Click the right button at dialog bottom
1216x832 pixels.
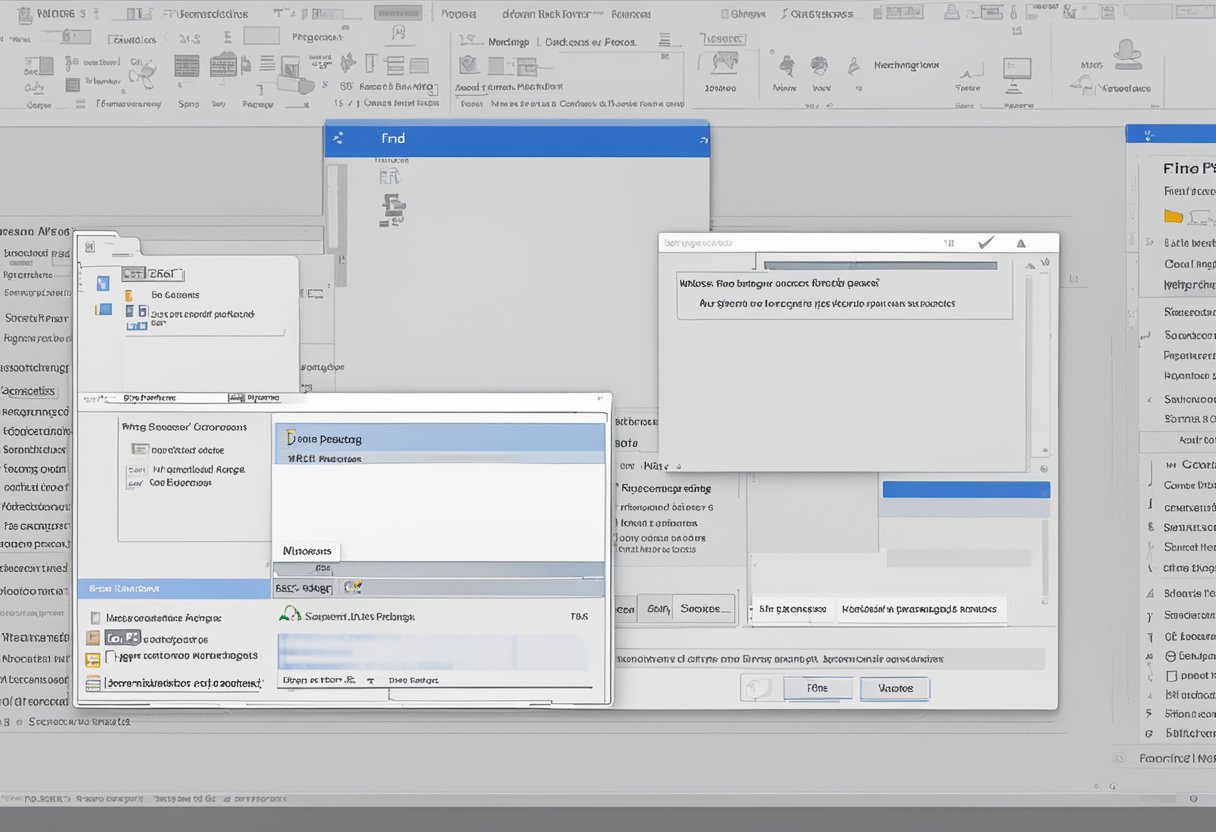[x=894, y=688]
